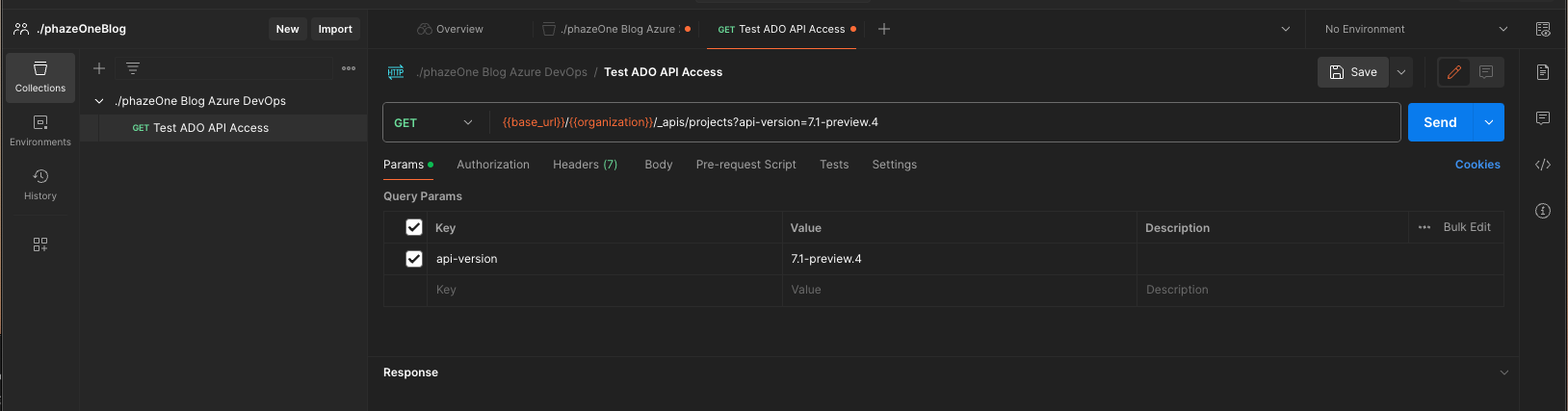Click the Save button

(x=1353, y=72)
